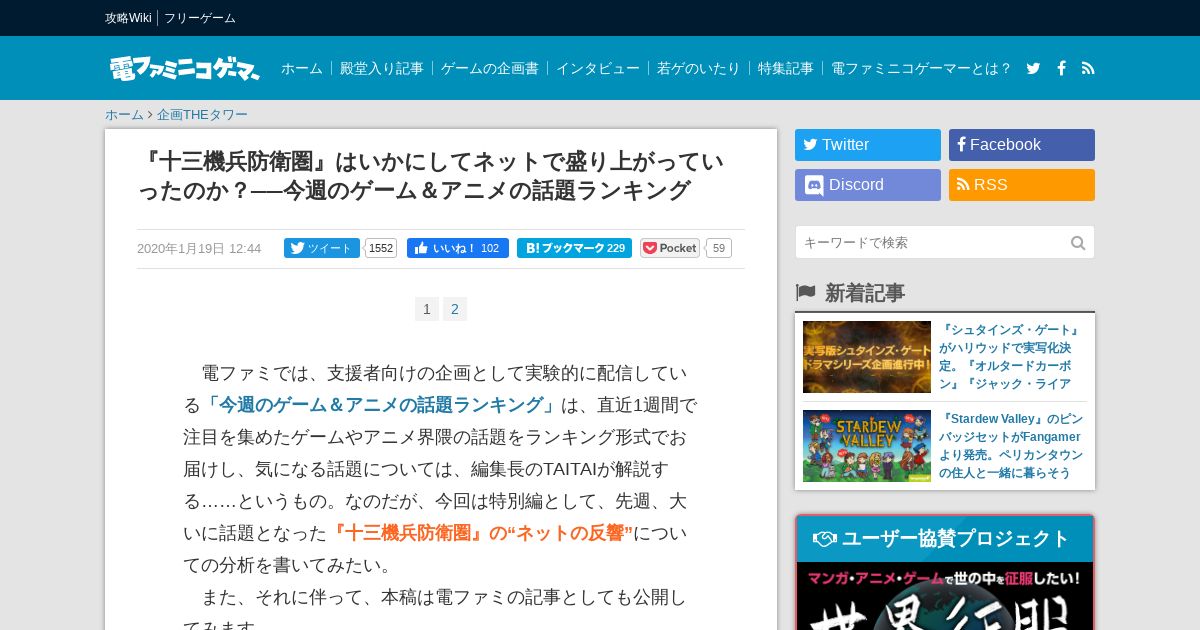Click the 企画THEタワー breadcrumb link
Viewport: 1200px width, 630px height.
[202, 115]
